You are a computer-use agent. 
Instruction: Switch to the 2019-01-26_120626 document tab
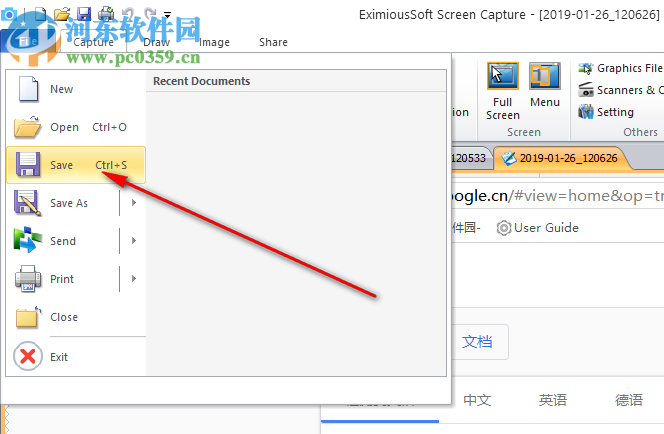point(562,158)
